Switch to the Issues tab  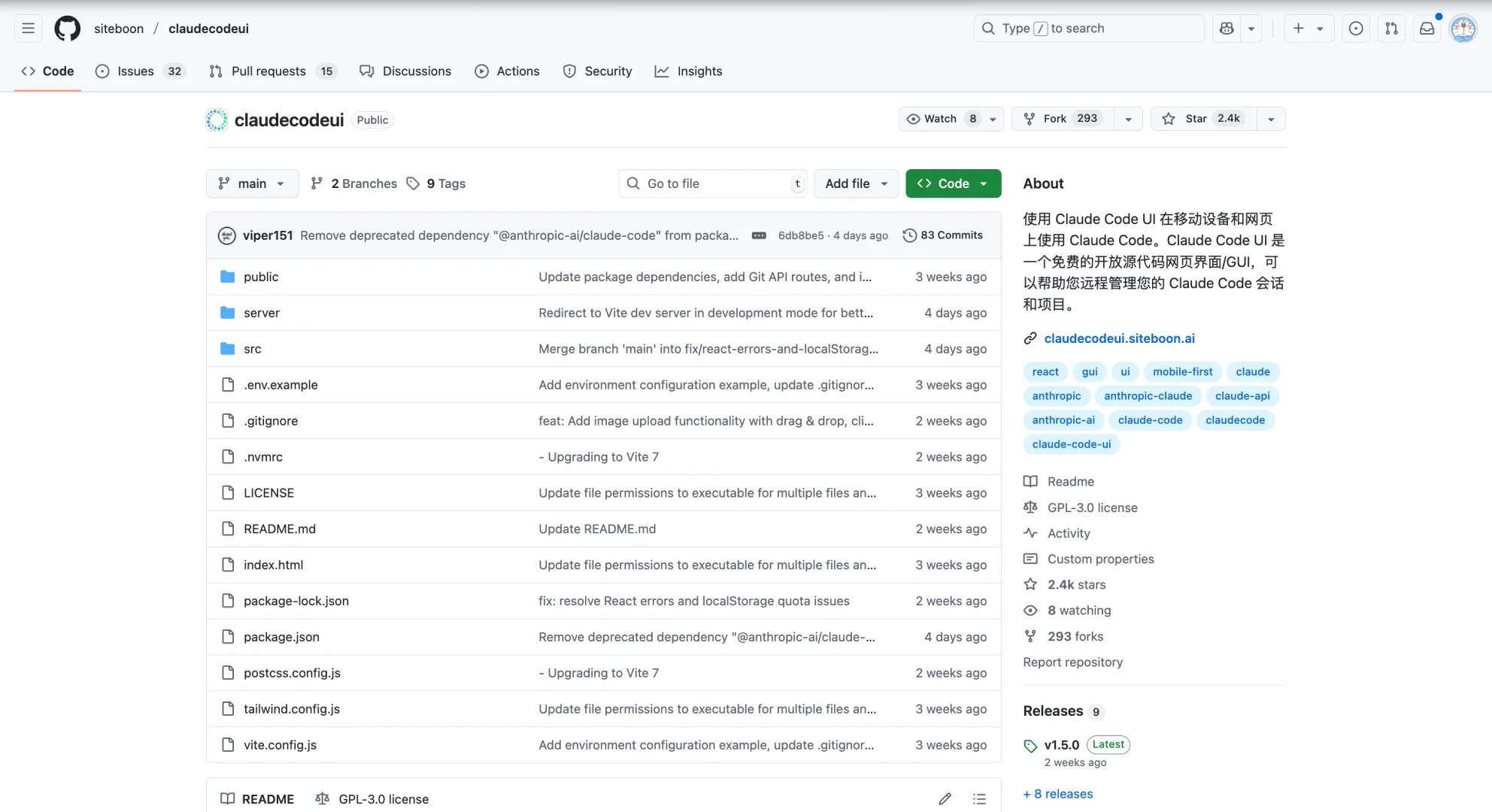click(135, 71)
